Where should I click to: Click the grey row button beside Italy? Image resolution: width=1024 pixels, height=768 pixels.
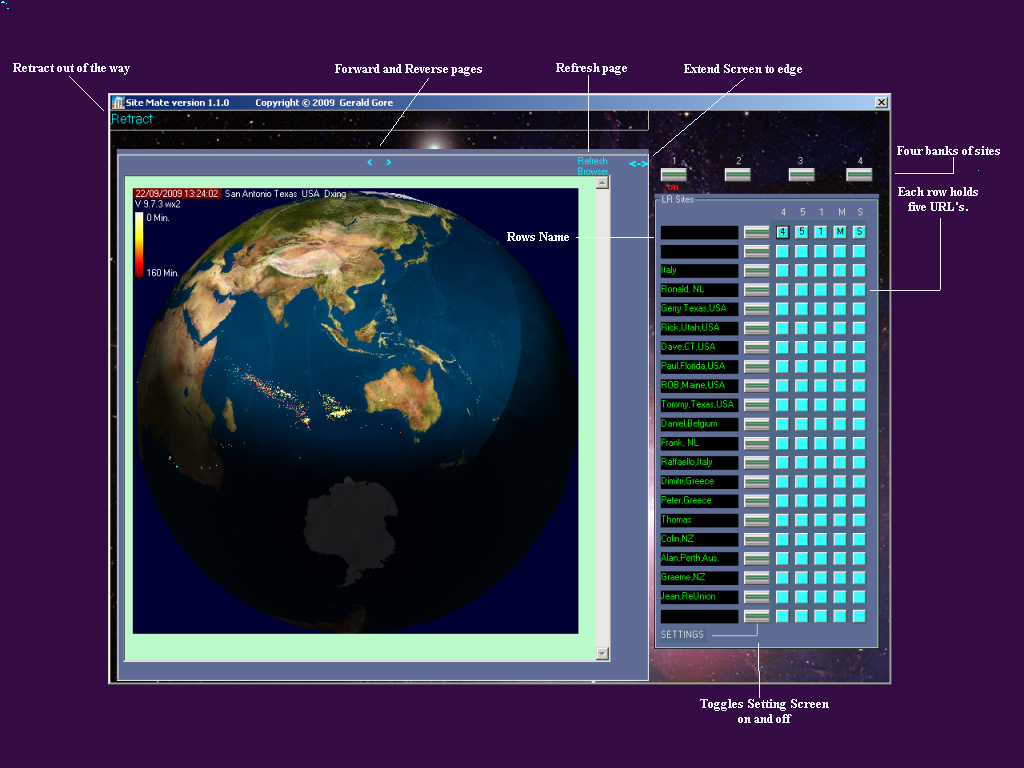click(x=757, y=270)
